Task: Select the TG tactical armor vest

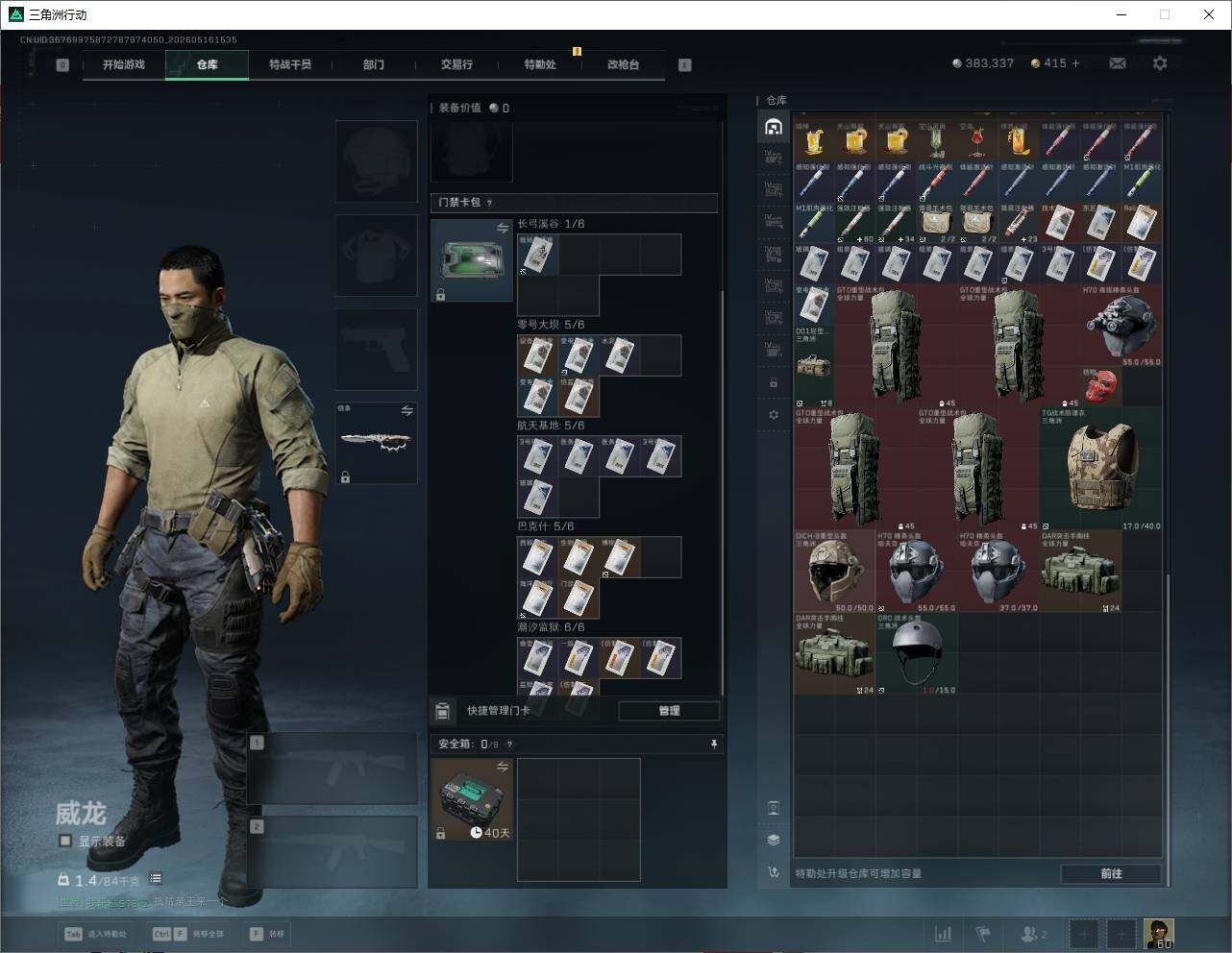Action: click(x=1101, y=469)
